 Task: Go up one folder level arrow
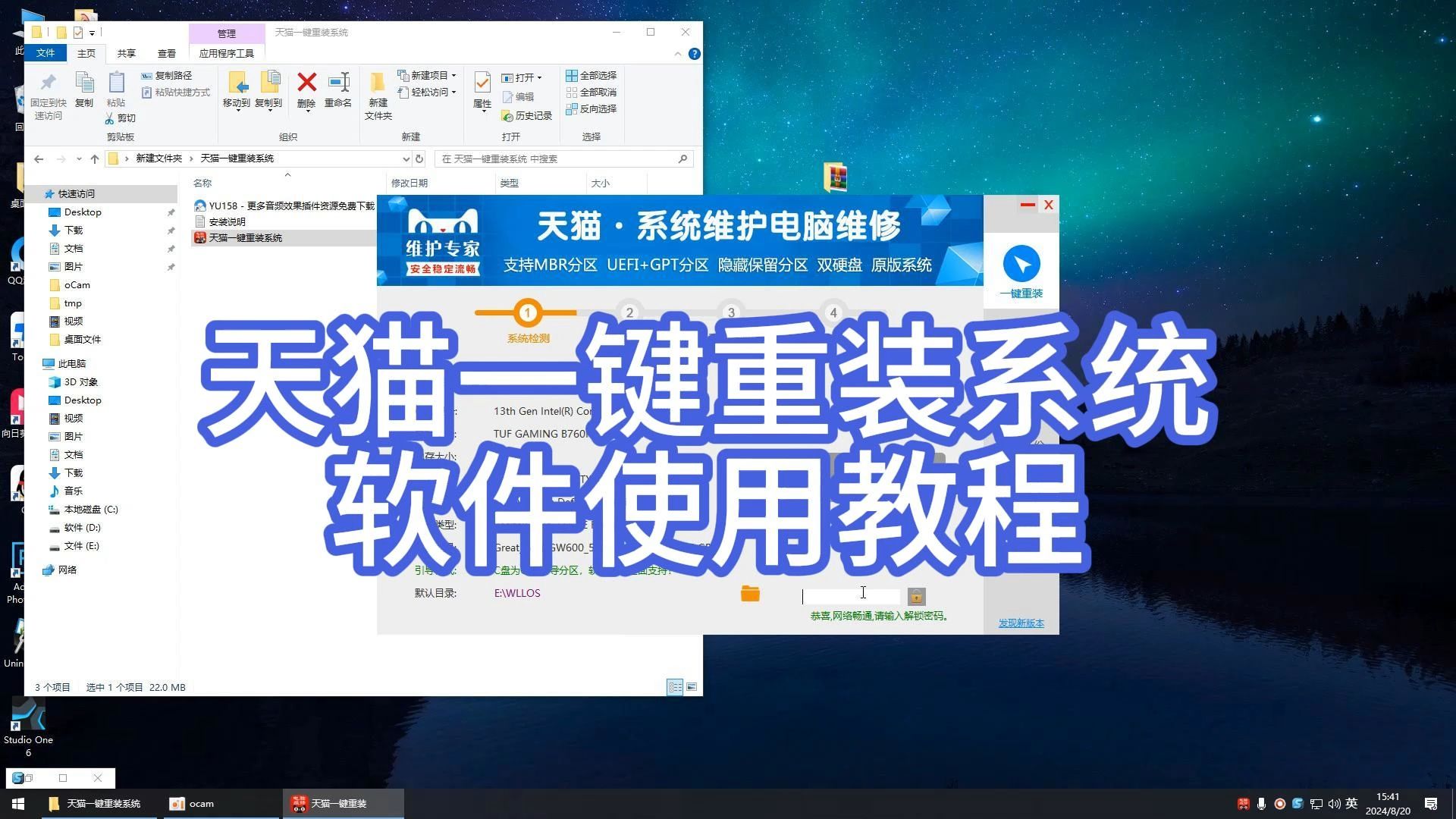[x=94, y=158]
